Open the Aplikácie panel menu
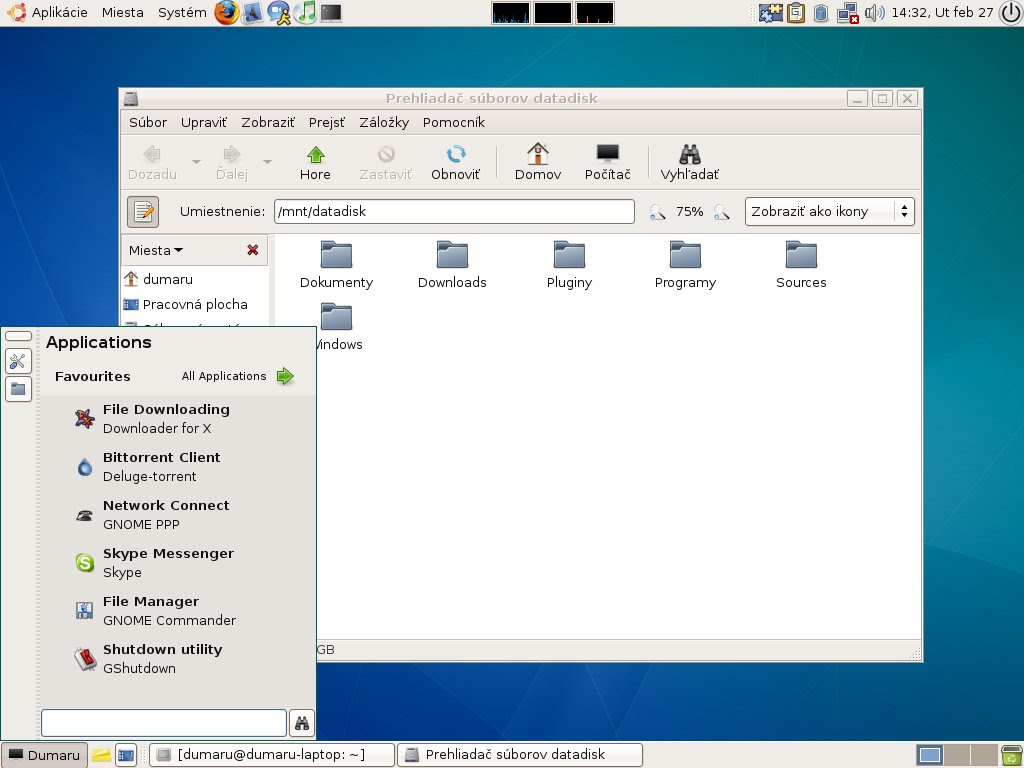Image resolution: width=1024 pixels, height=768 pixels. tap(50, 12)
